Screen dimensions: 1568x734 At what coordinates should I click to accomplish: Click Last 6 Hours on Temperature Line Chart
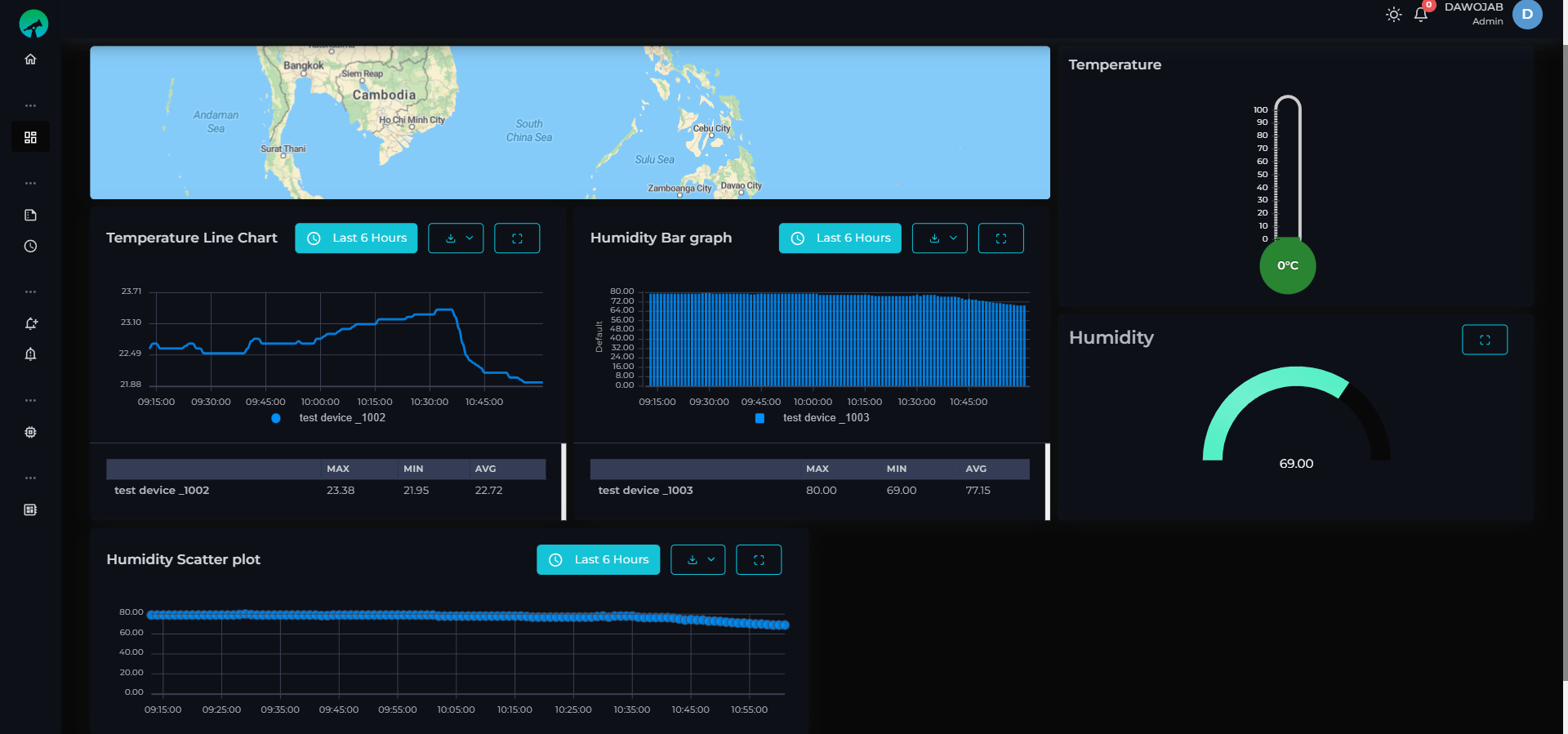pos(356,238)
